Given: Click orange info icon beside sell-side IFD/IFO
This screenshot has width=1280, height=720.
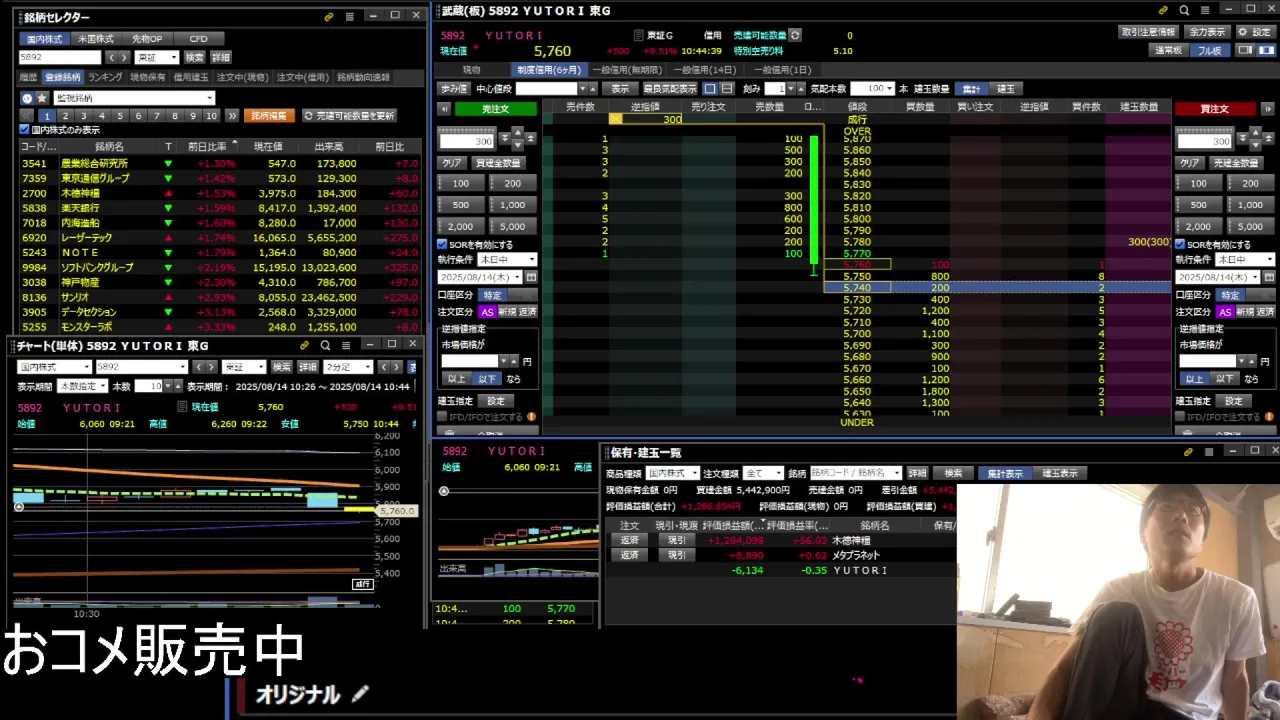Looking at the screenshot, I should pos(531,417).
